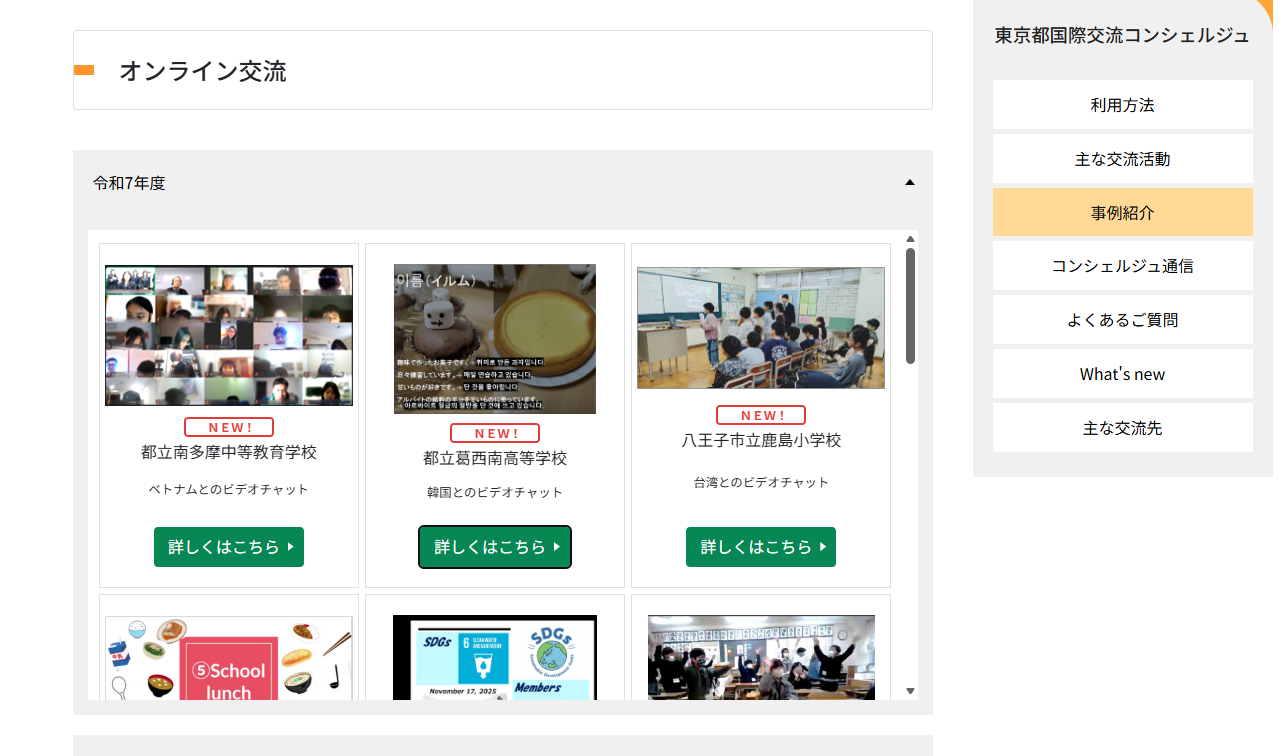
Task: Click the vertical scrollbar thumb in the card list
Action: [x=910, y=306]
